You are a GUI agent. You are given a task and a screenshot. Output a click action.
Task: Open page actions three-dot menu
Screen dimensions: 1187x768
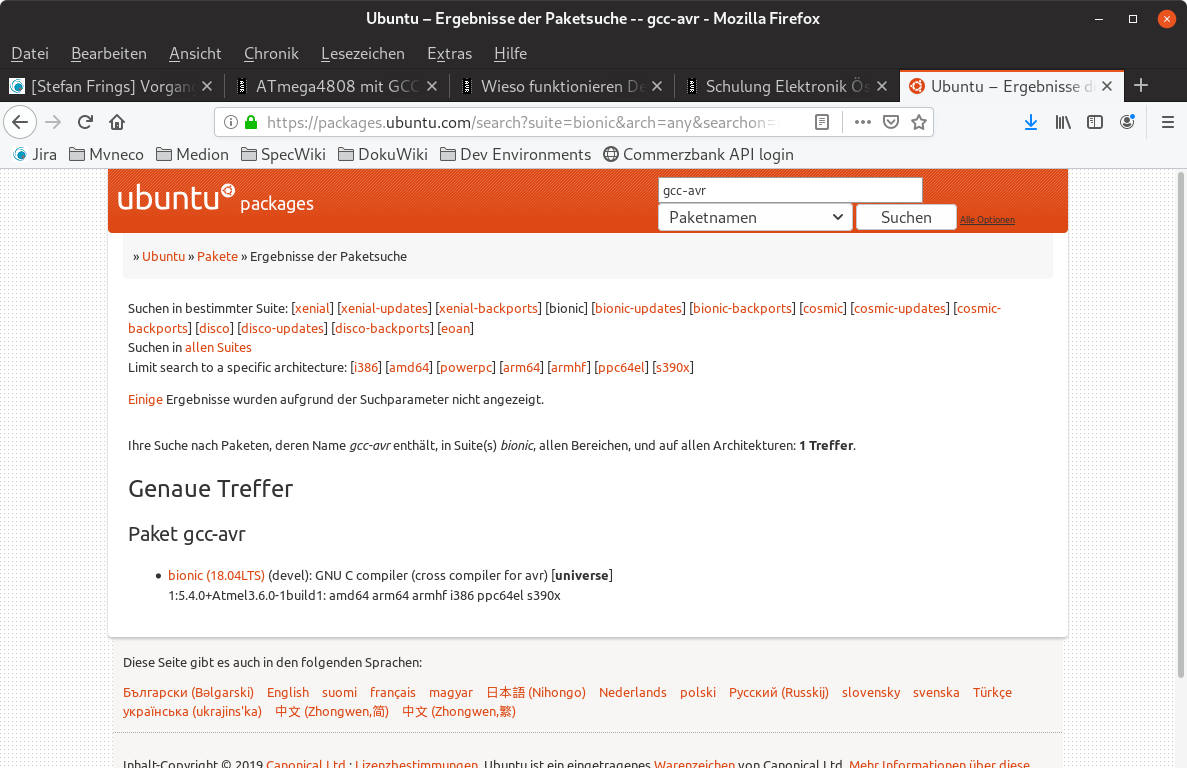pos(862,122)
